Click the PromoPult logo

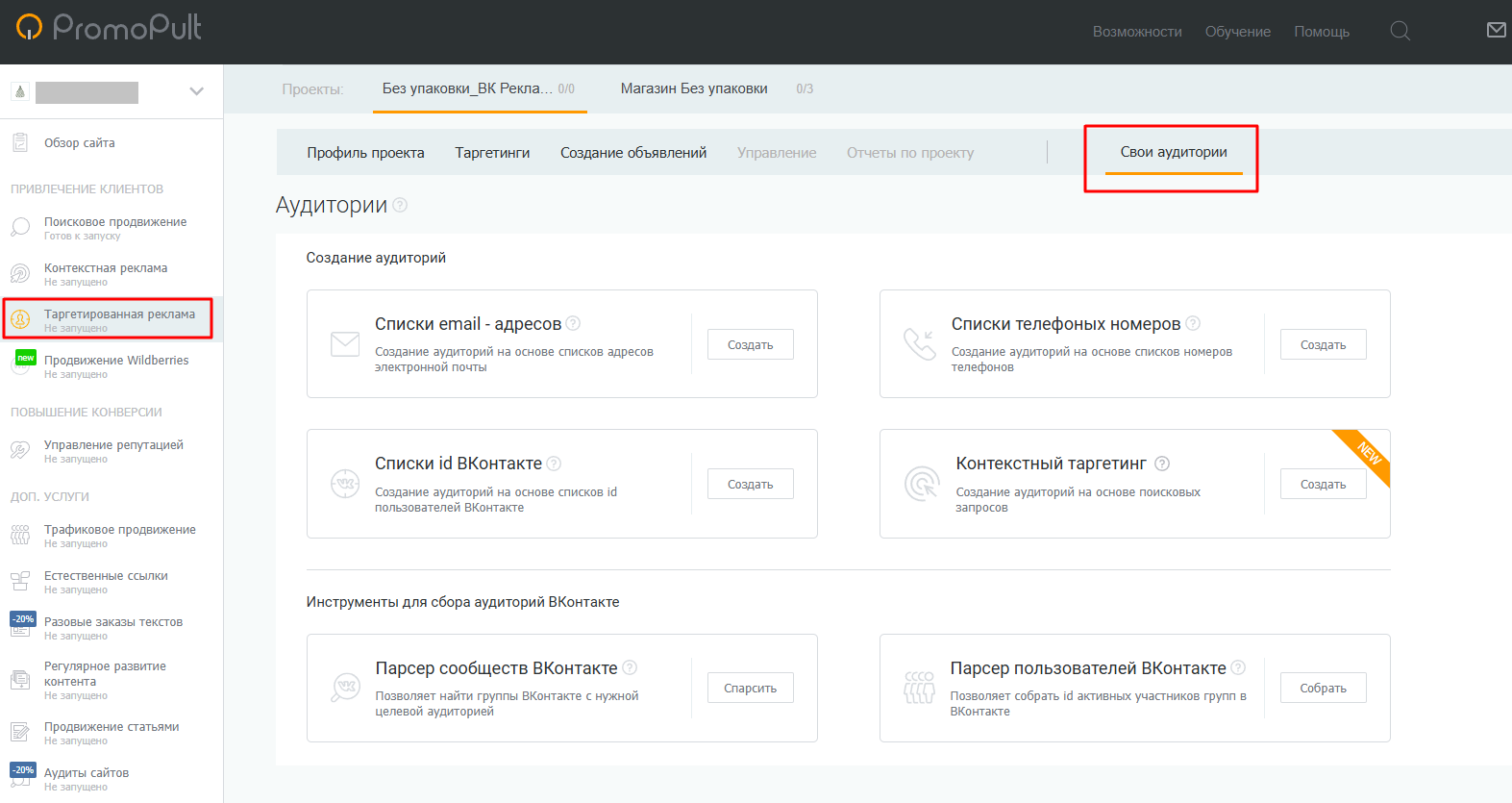coord(109,27)
